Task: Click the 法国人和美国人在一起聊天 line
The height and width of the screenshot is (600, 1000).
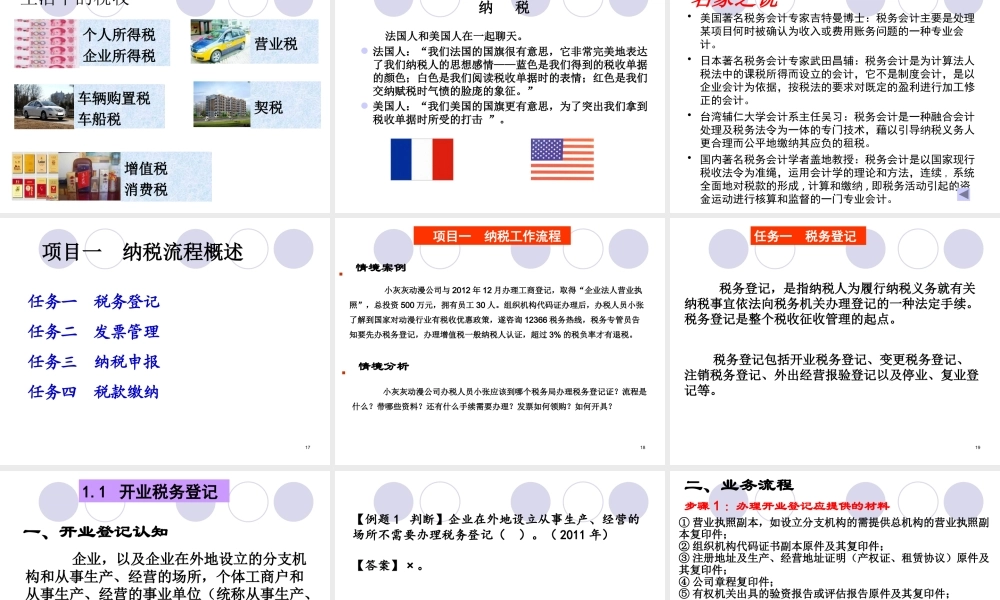Action: click(455, 36)
